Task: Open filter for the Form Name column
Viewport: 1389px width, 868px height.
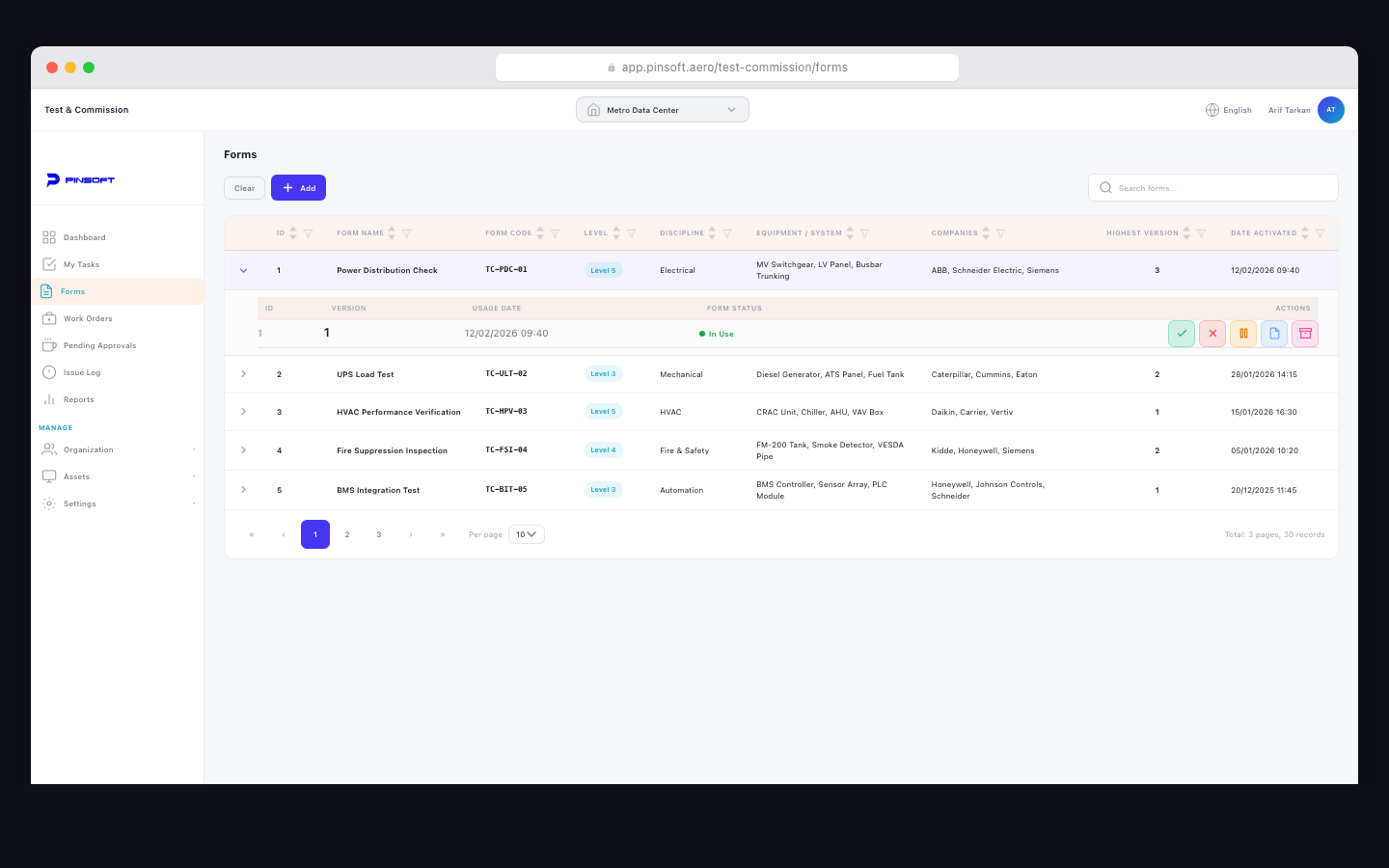Action: point(407,233)
